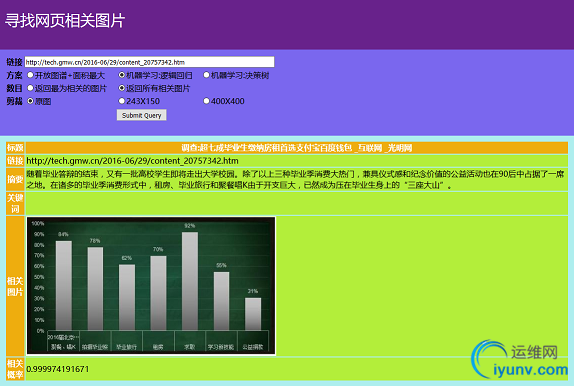Viewport: 574px width, 386px height.
Task: Click the orange article title 调查:超七成毕业生
Action: [297, 148]
